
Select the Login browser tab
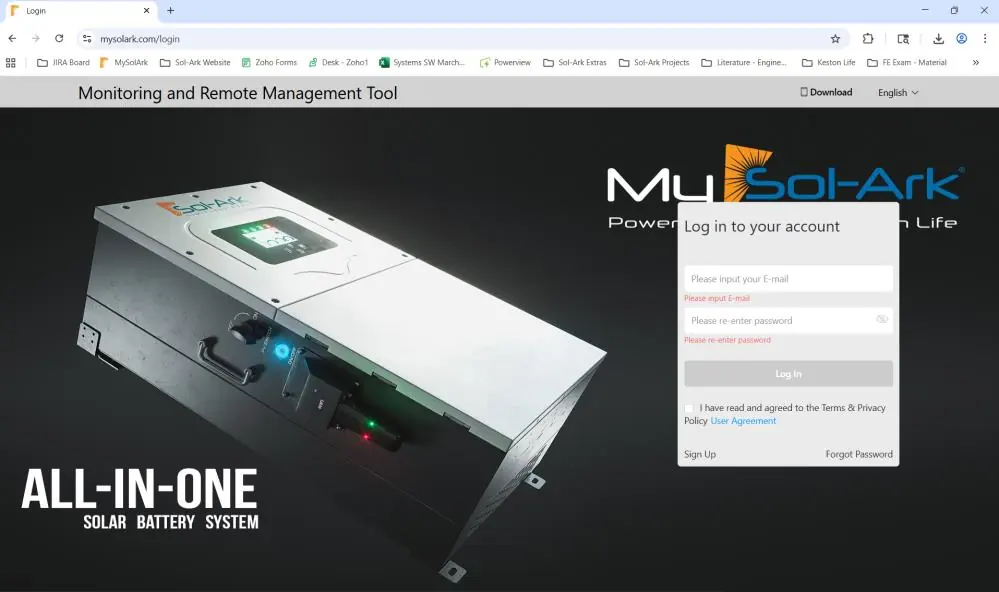(x=80, y=11)
